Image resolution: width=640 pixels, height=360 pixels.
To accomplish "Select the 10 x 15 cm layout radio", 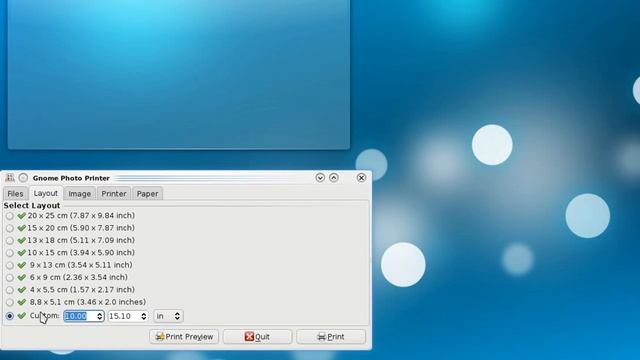I will [x=10, y=253].
